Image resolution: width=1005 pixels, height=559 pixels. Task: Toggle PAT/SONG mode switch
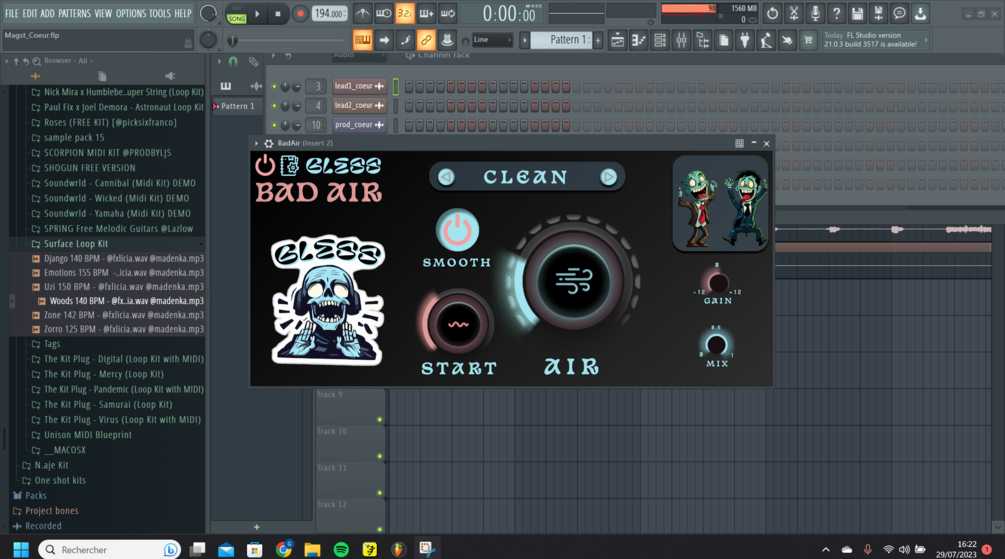[x=237, y=14]
